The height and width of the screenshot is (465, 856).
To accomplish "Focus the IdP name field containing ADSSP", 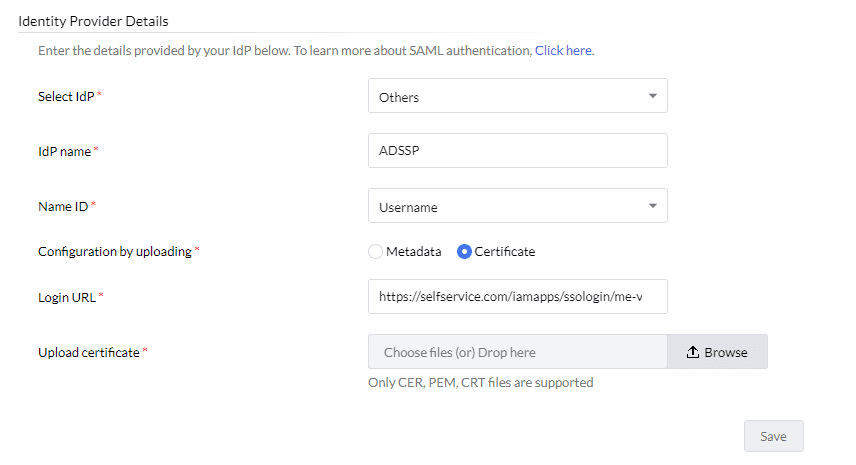I will 517,151.
